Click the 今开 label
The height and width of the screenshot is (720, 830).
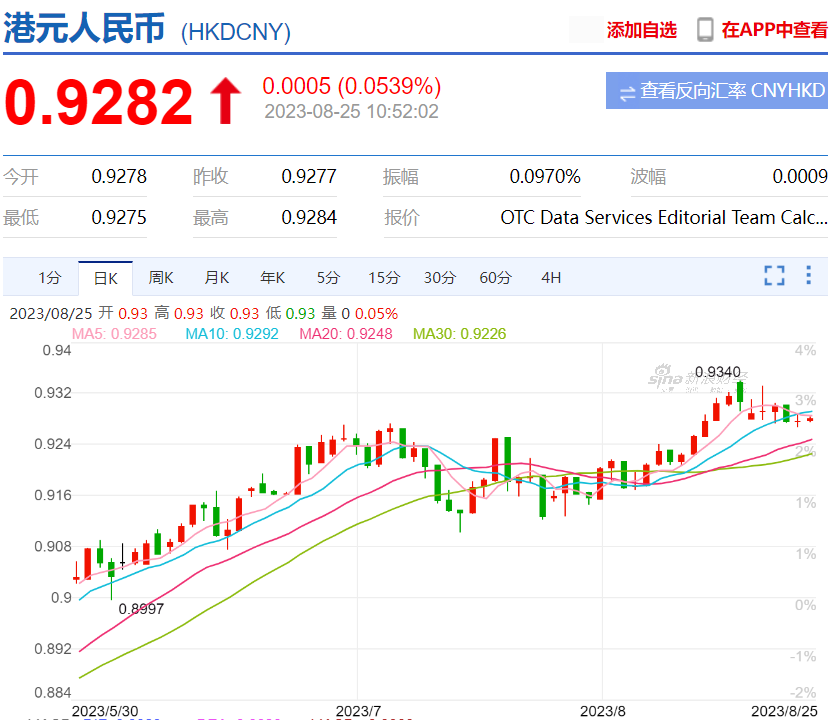click(x=21, y=176)
